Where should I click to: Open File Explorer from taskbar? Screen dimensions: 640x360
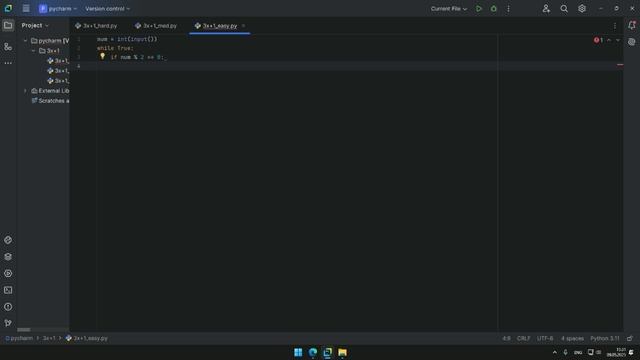(342, 352)
